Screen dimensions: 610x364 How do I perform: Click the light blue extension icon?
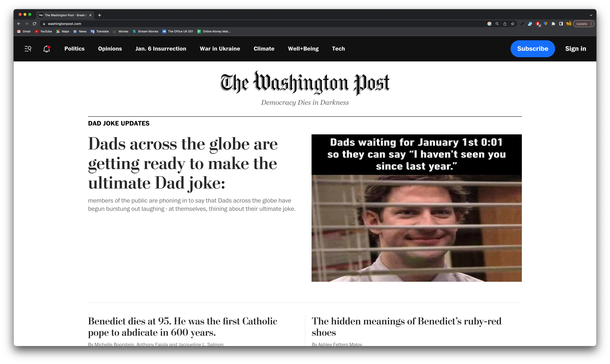coord(530,24)
